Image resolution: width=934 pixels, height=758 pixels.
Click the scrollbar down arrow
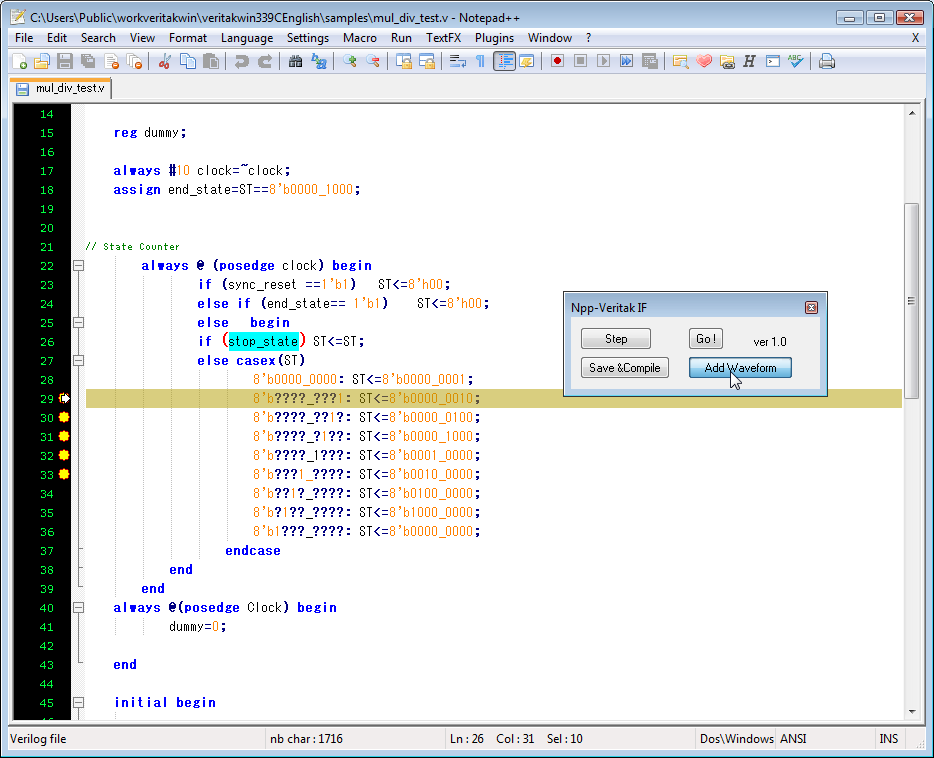[911, 712]
